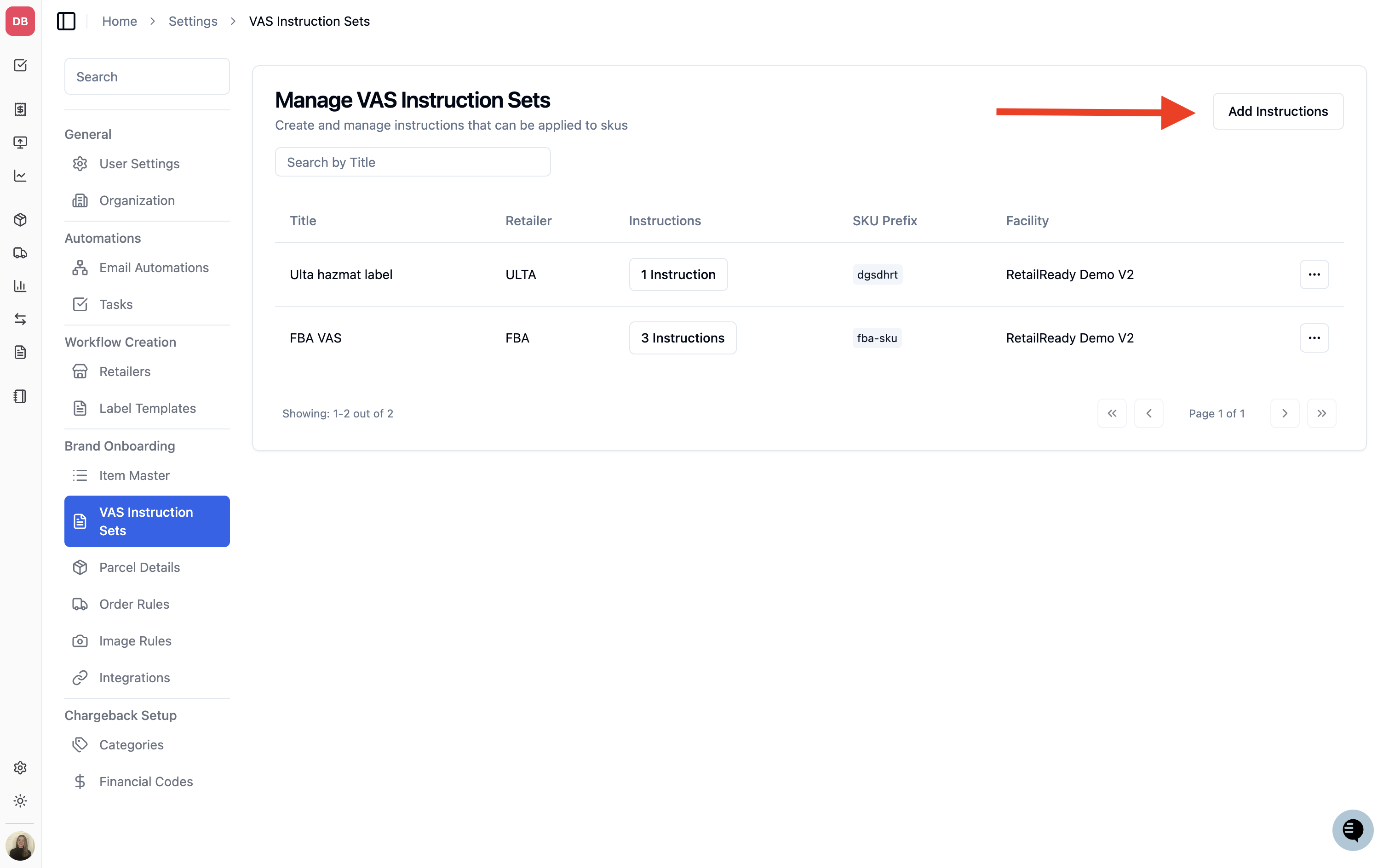Go to next page arrow
This screenshot has height=868, width=1389.
pyautogui.click(x=1285, y=413)
